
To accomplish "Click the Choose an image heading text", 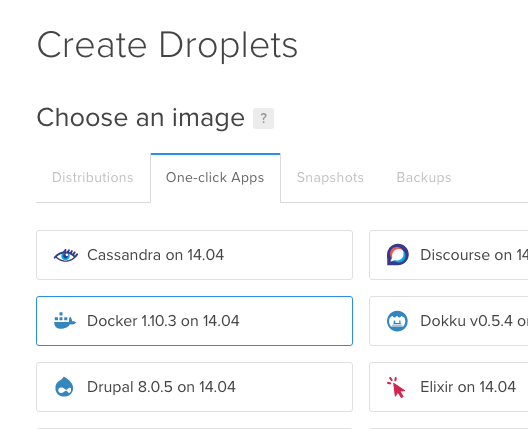I will click(140, 118).
